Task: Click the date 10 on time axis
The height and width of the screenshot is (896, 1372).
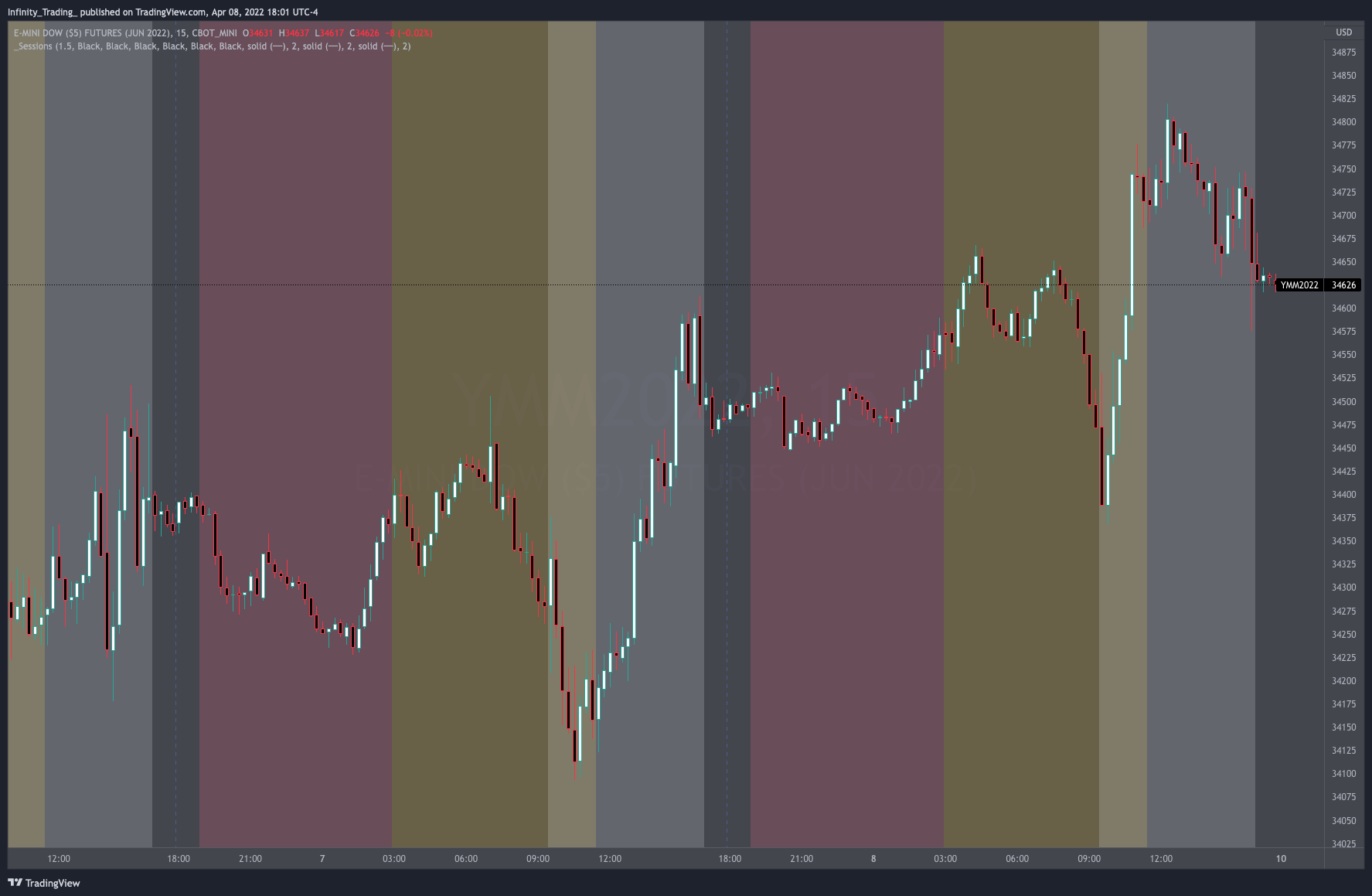Action: tap(1281, 859)
